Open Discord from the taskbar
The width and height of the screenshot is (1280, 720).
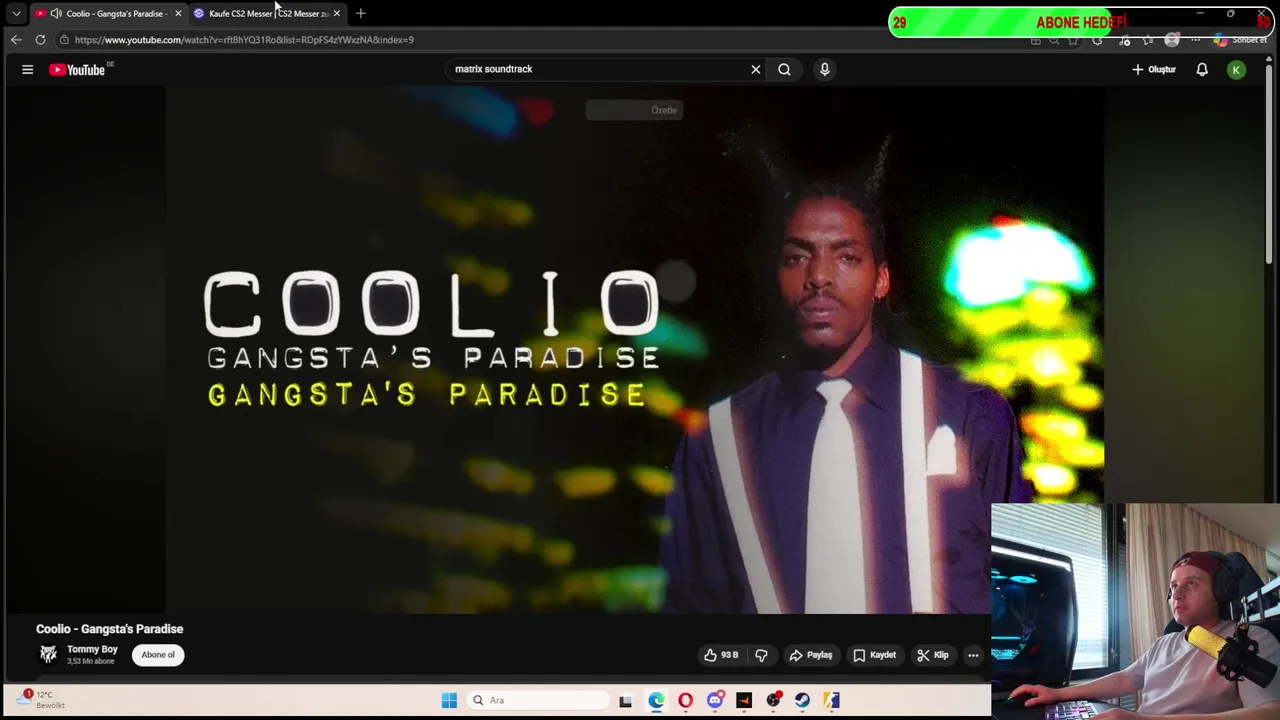715,700
